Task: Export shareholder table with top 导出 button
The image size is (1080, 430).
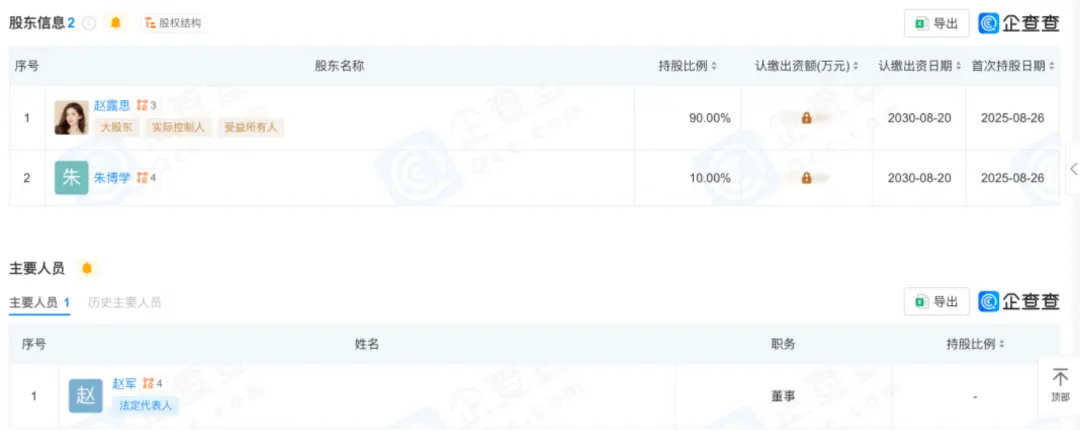Action: pyautogui.click(x=936, y=23)
